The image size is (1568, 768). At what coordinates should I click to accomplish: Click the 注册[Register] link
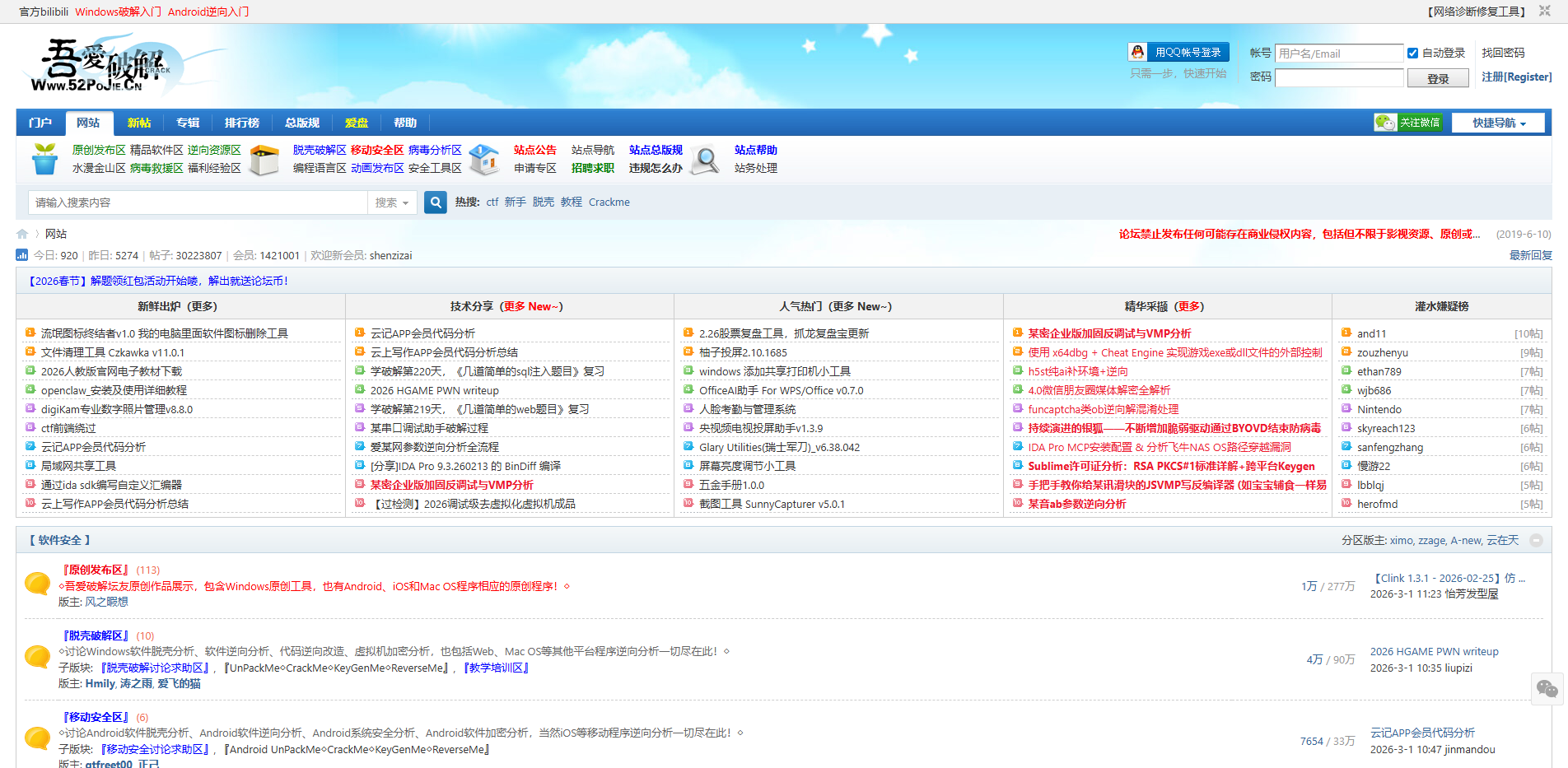[x=1516, y=77]
